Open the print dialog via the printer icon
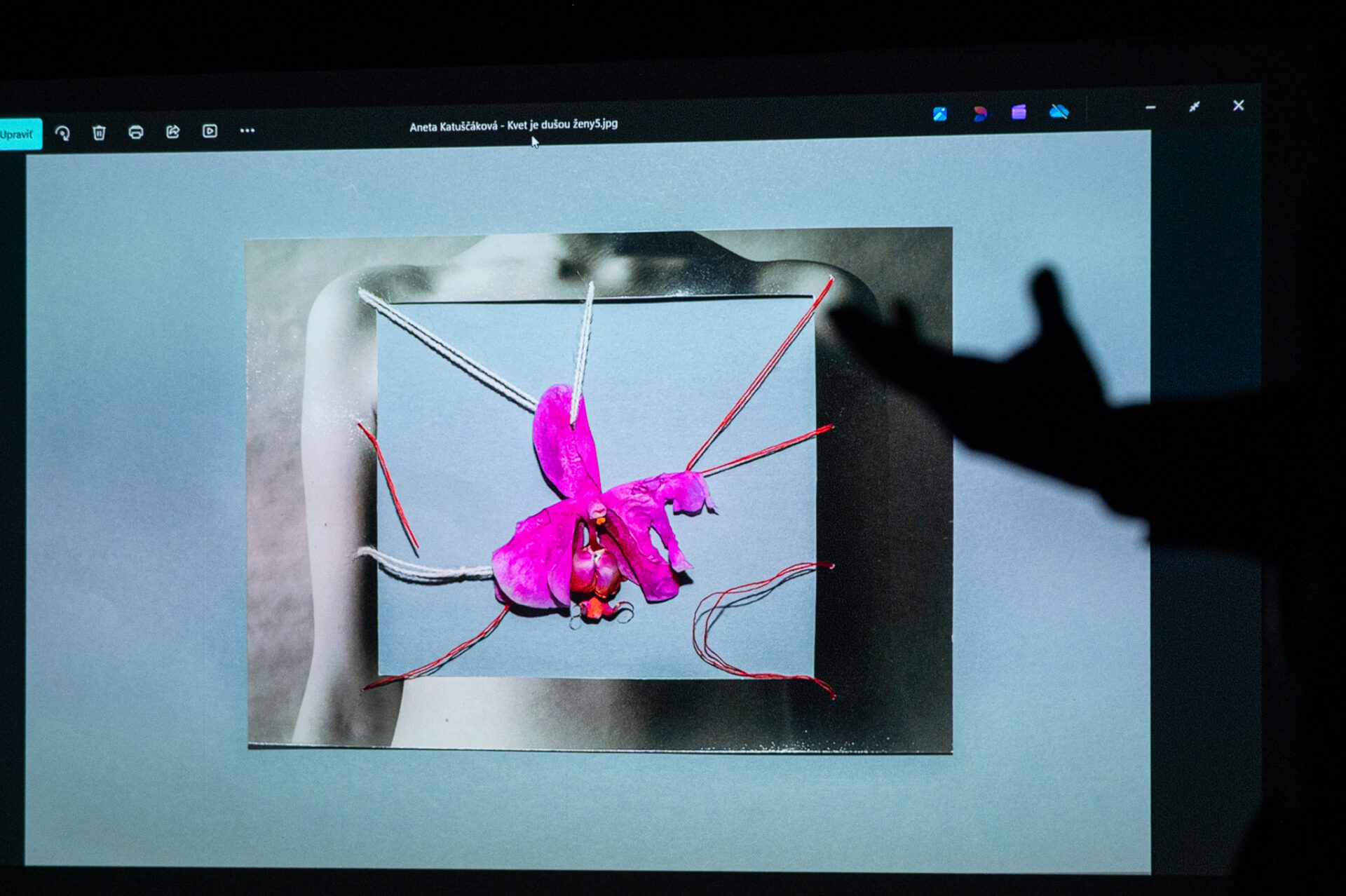 click(x=136, y=132)
